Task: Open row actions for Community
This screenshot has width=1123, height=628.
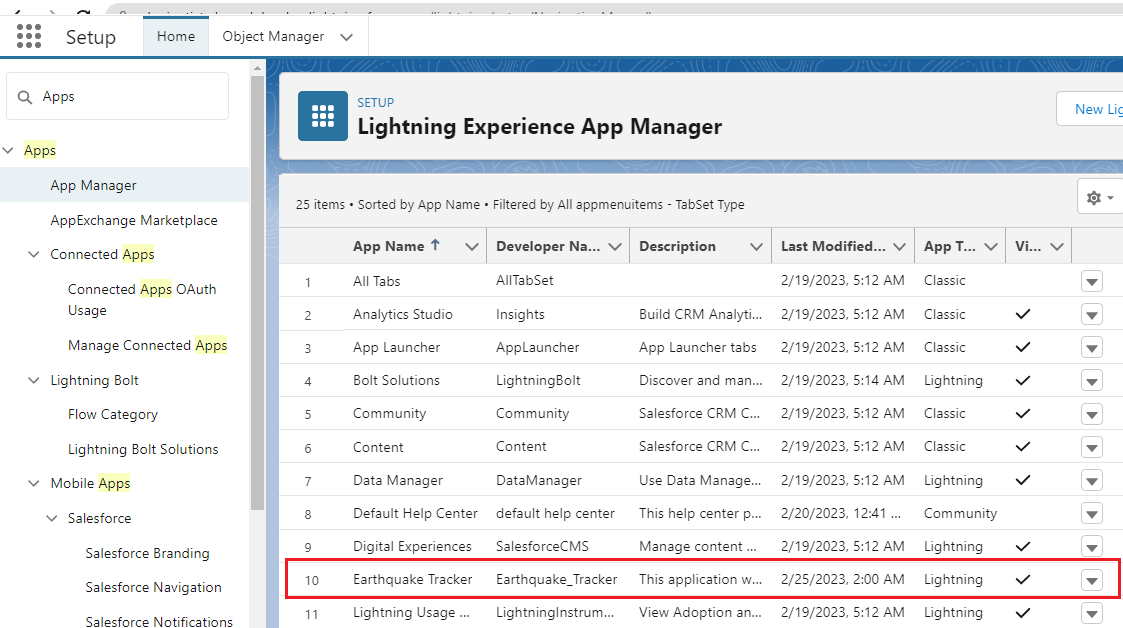Action: pyautogui.click(x=1091, y=414)
